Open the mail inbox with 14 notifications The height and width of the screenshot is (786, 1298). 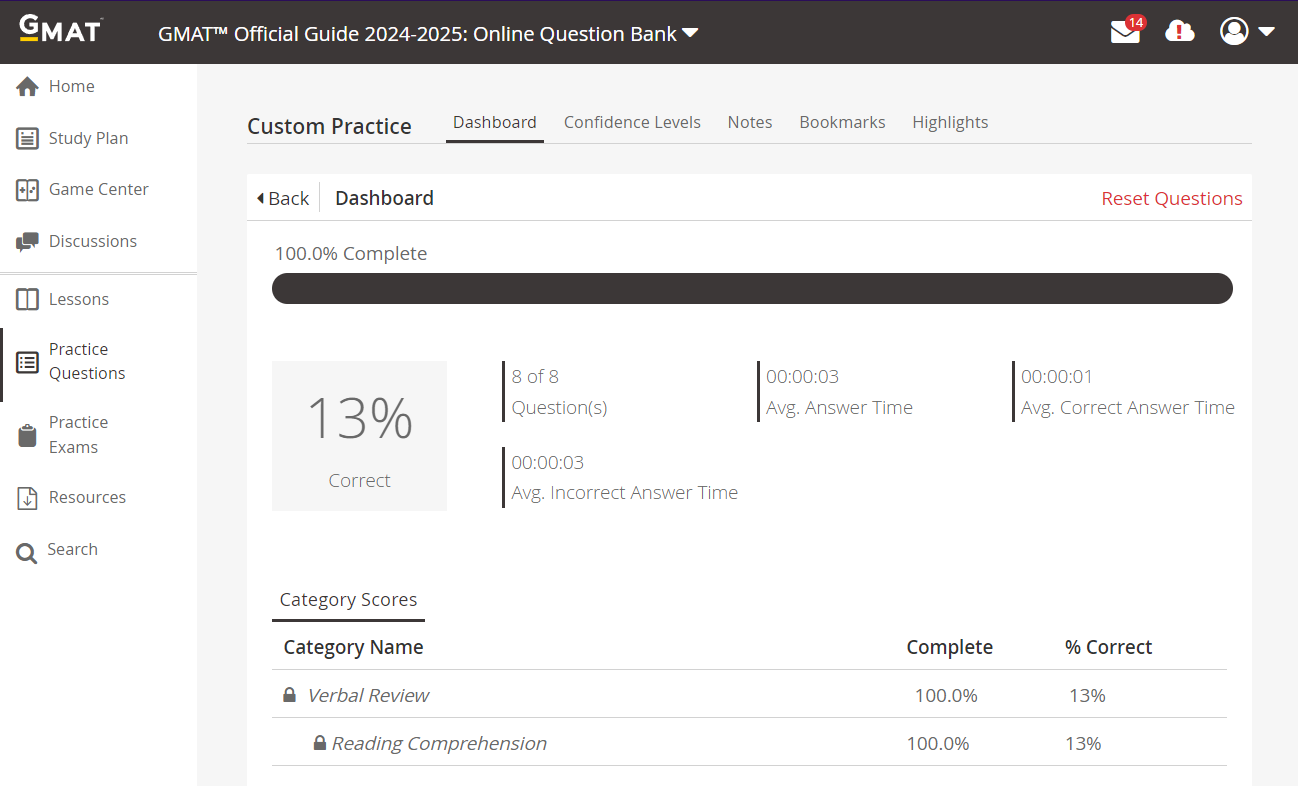click(1125, 32)
